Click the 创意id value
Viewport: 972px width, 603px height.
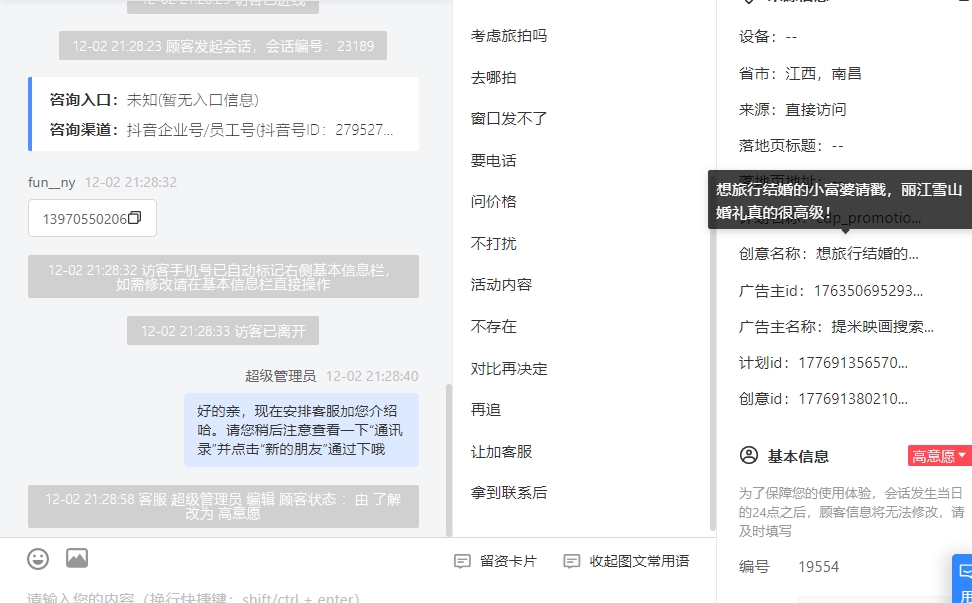tap(853, 398)
